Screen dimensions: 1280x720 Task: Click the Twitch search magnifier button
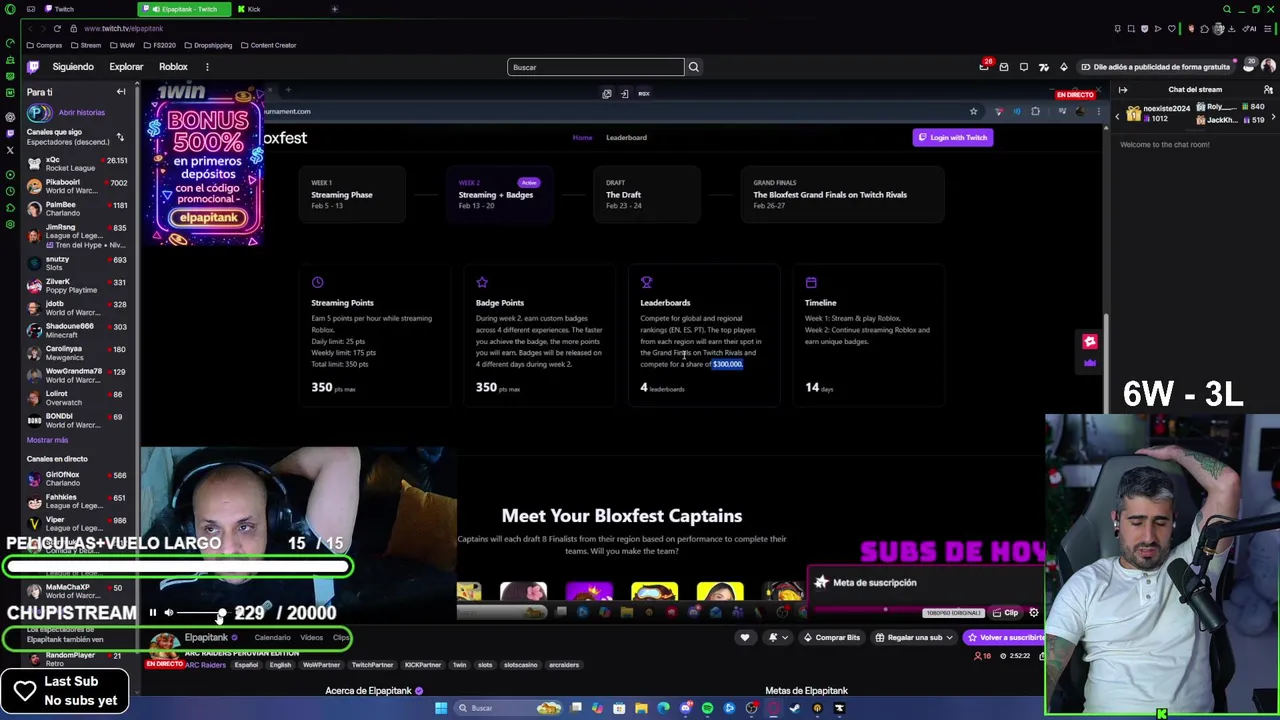click(693, 67)
